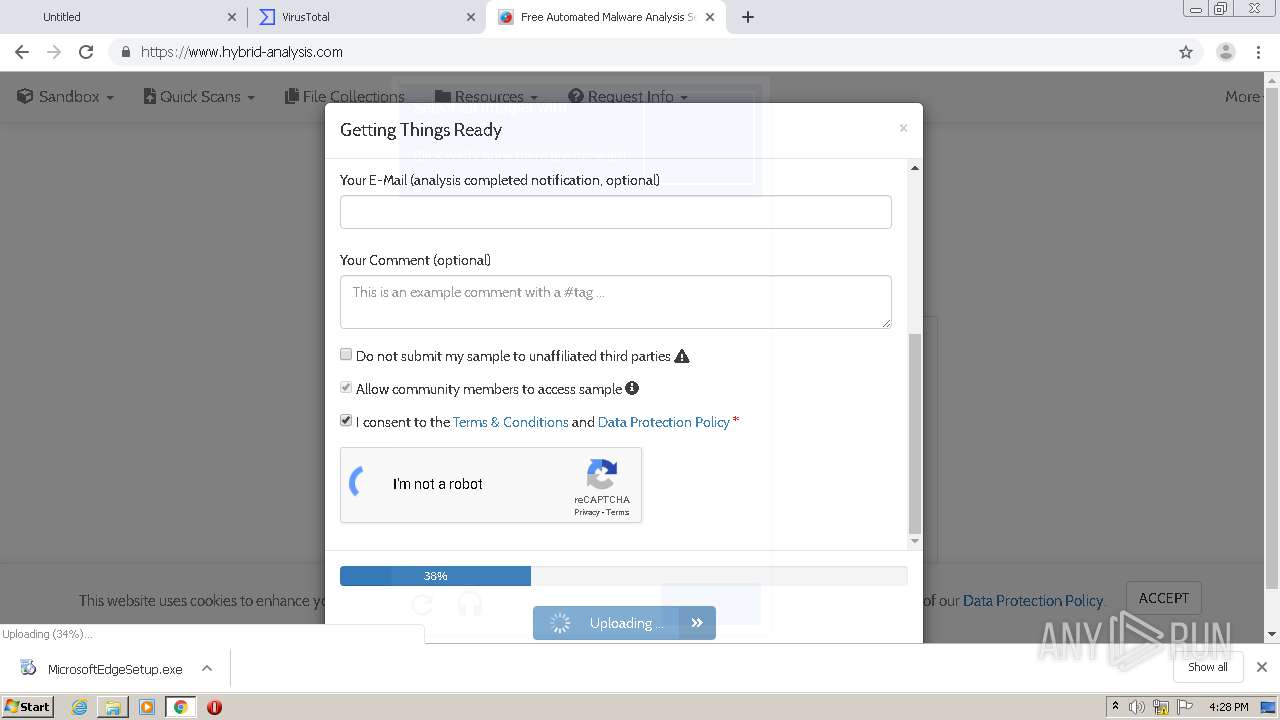Expand the Resources dropdown menu
1280x720 pixels.
pyautogui.click(x=486, y=97)
